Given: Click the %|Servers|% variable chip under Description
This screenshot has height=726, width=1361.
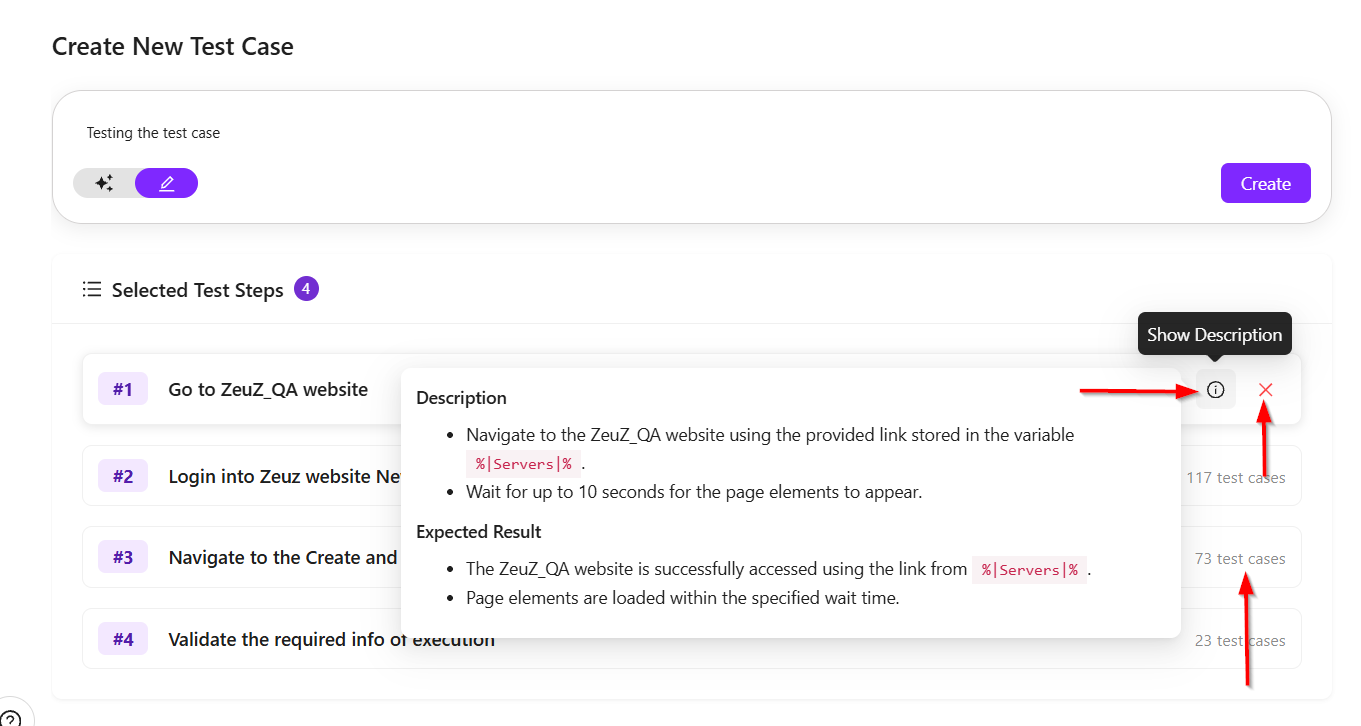Looking at the screenshot, I should coord(523,463).
